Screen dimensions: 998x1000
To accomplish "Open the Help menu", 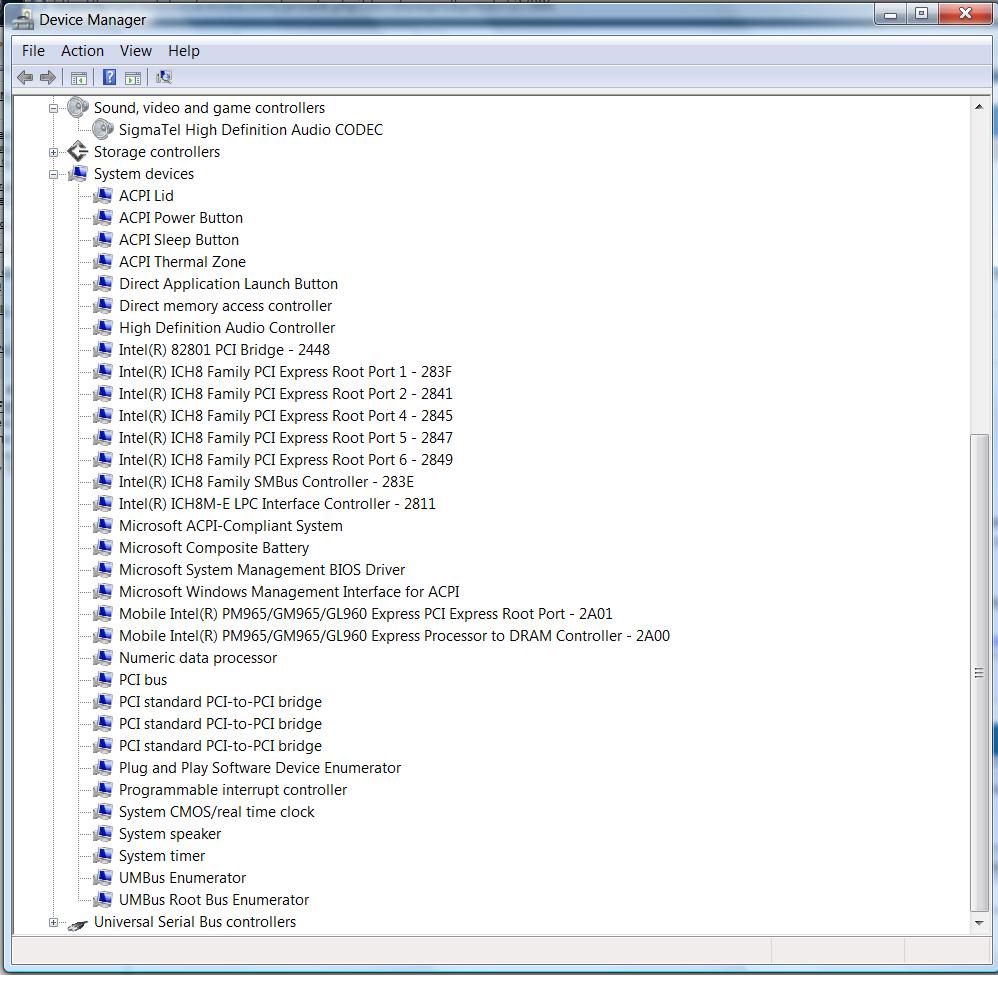I will [184, 51].
